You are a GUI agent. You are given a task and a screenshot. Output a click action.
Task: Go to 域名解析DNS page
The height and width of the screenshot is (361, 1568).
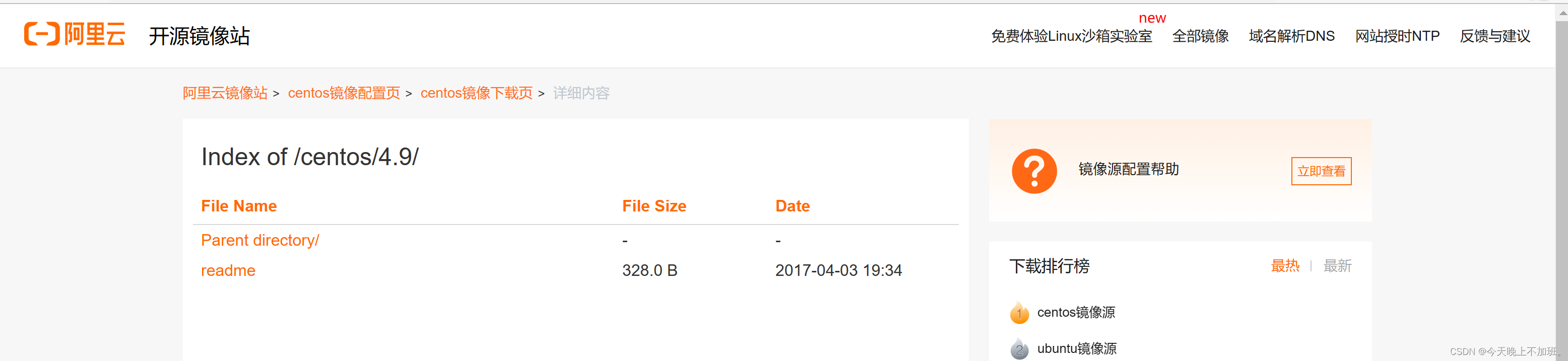click(1291, 36)
